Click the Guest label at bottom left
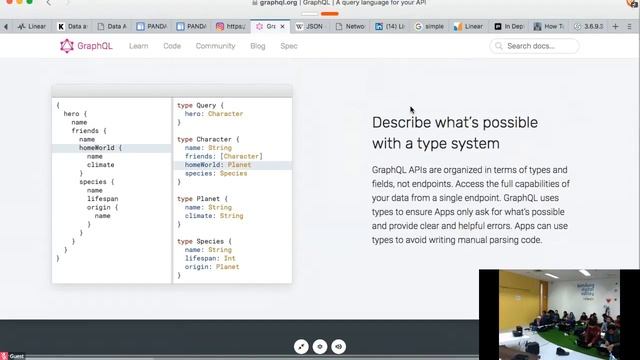The width and height of the screenshot is (640, 360). 16,356
